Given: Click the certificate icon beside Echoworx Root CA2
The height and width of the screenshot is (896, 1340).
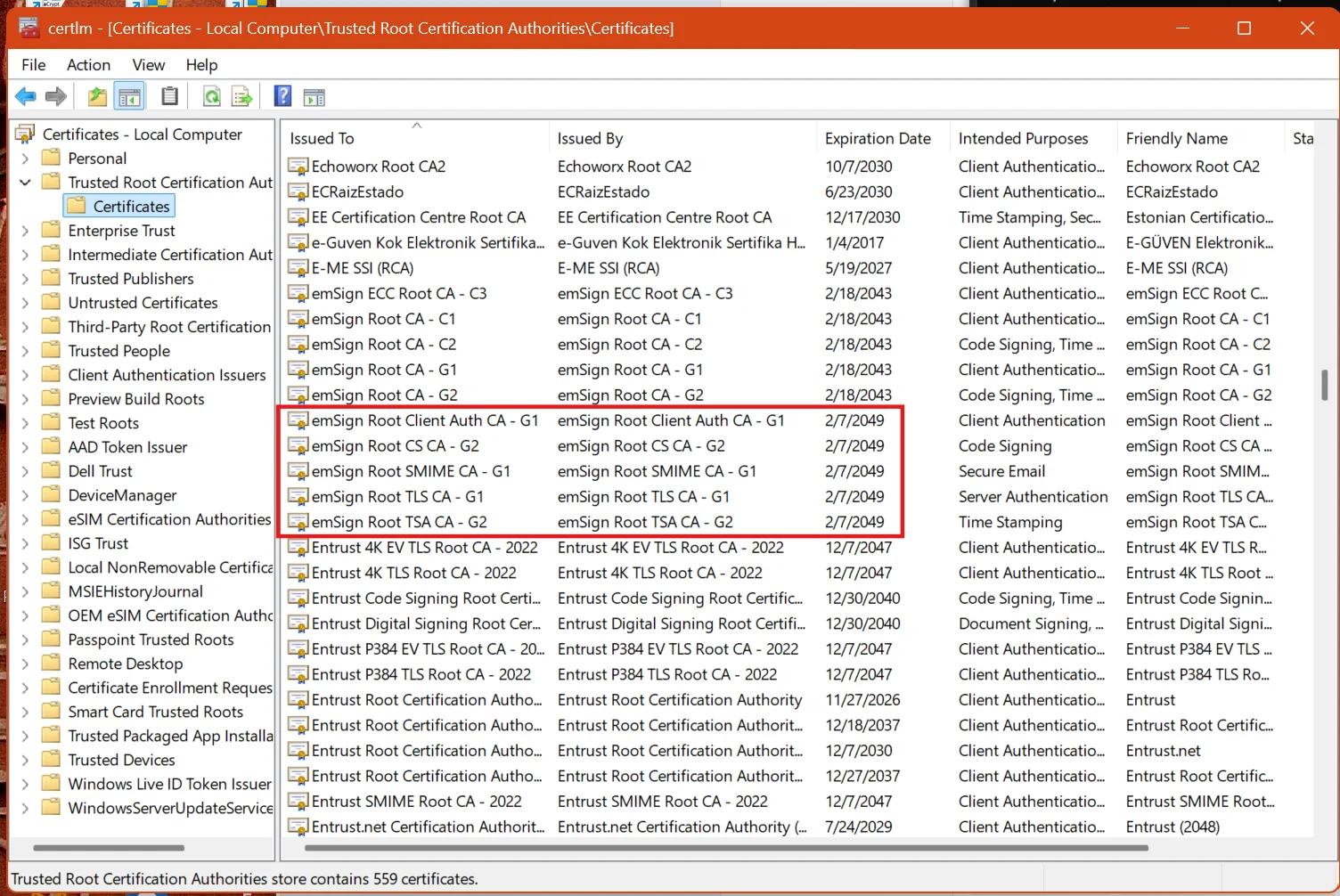Looking at the screenshot, I should (298, 167).
